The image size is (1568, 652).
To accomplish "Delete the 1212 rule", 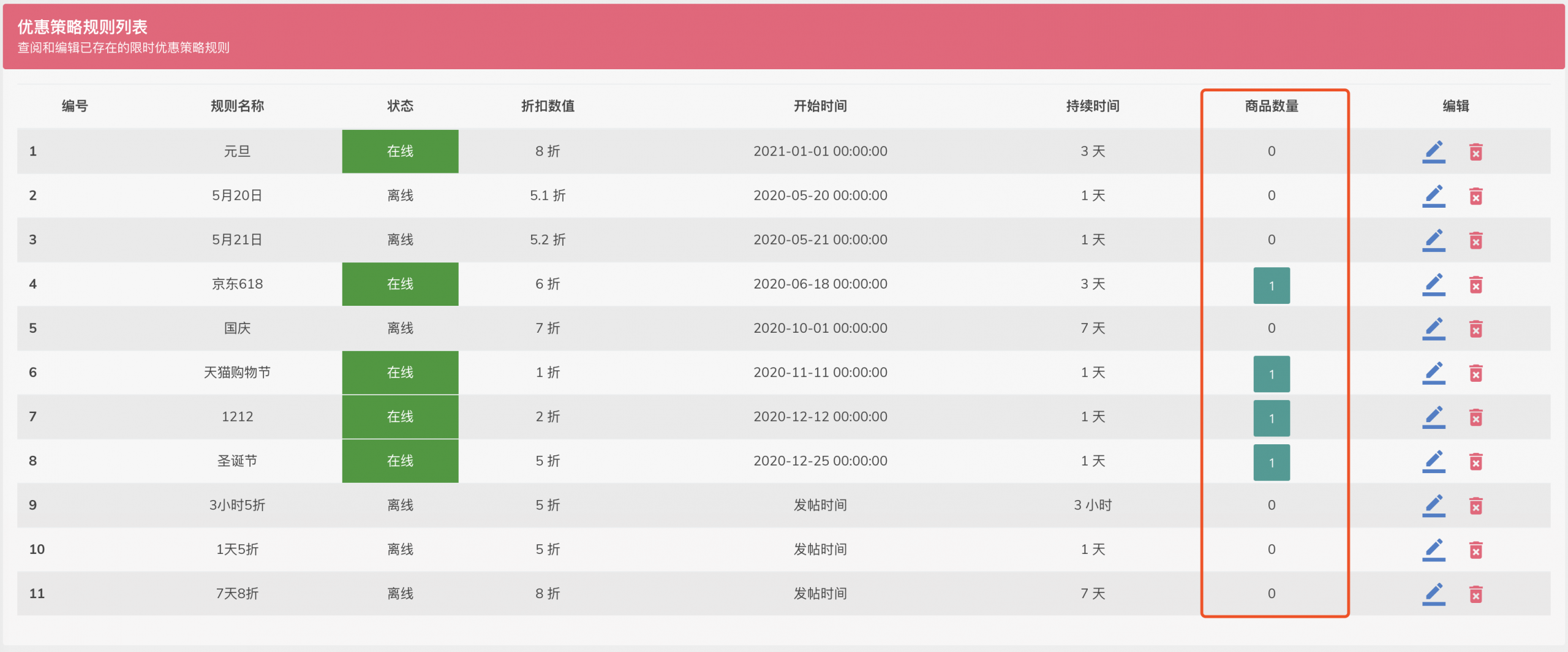I will click(1476, 417).
